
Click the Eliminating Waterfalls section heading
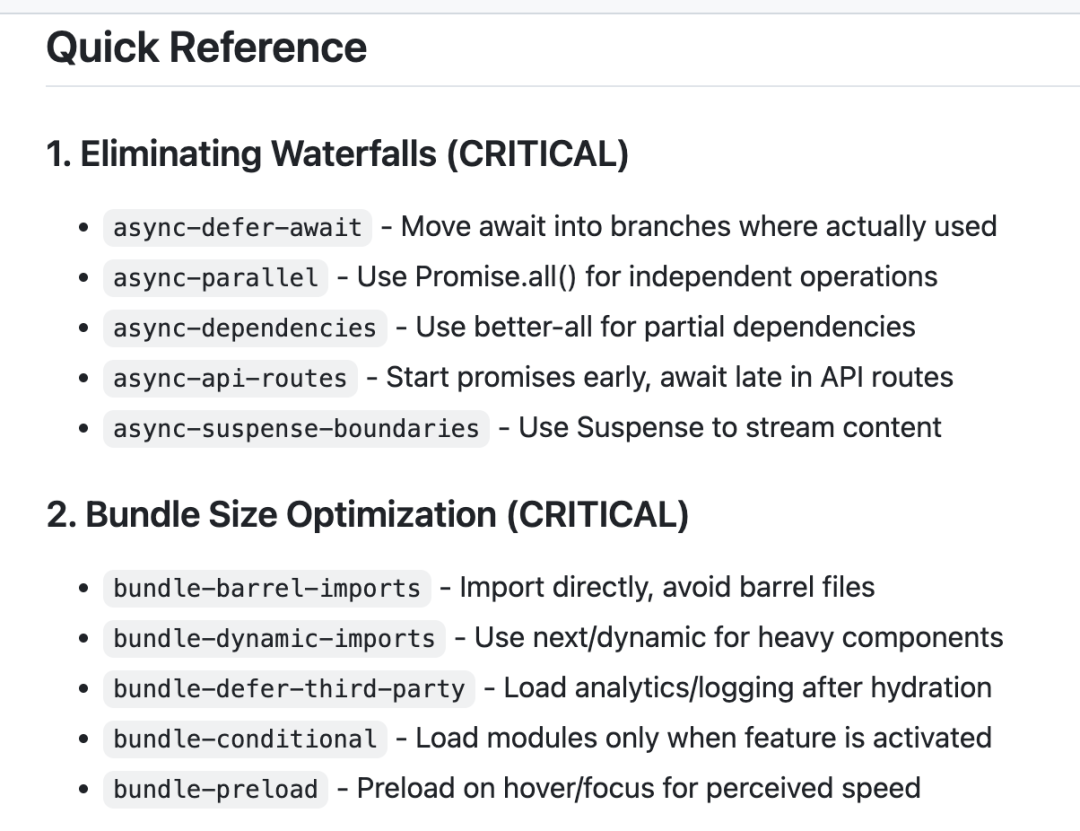tap(337, 155)
